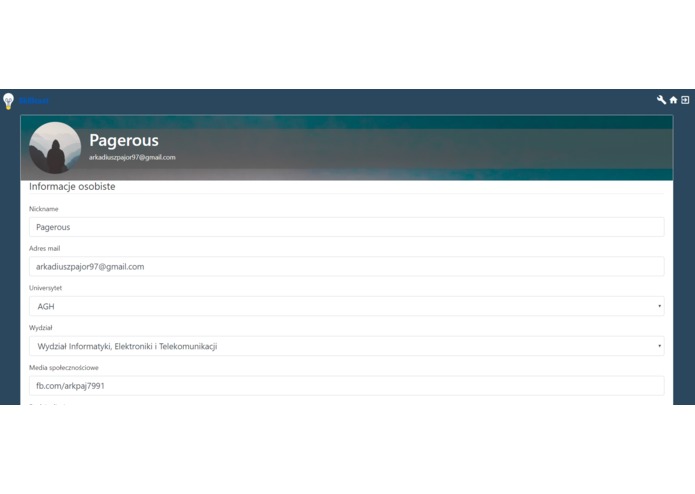Log out with the exit icon
The height and width of the screenshot is (494, 695).
point(685,100)
